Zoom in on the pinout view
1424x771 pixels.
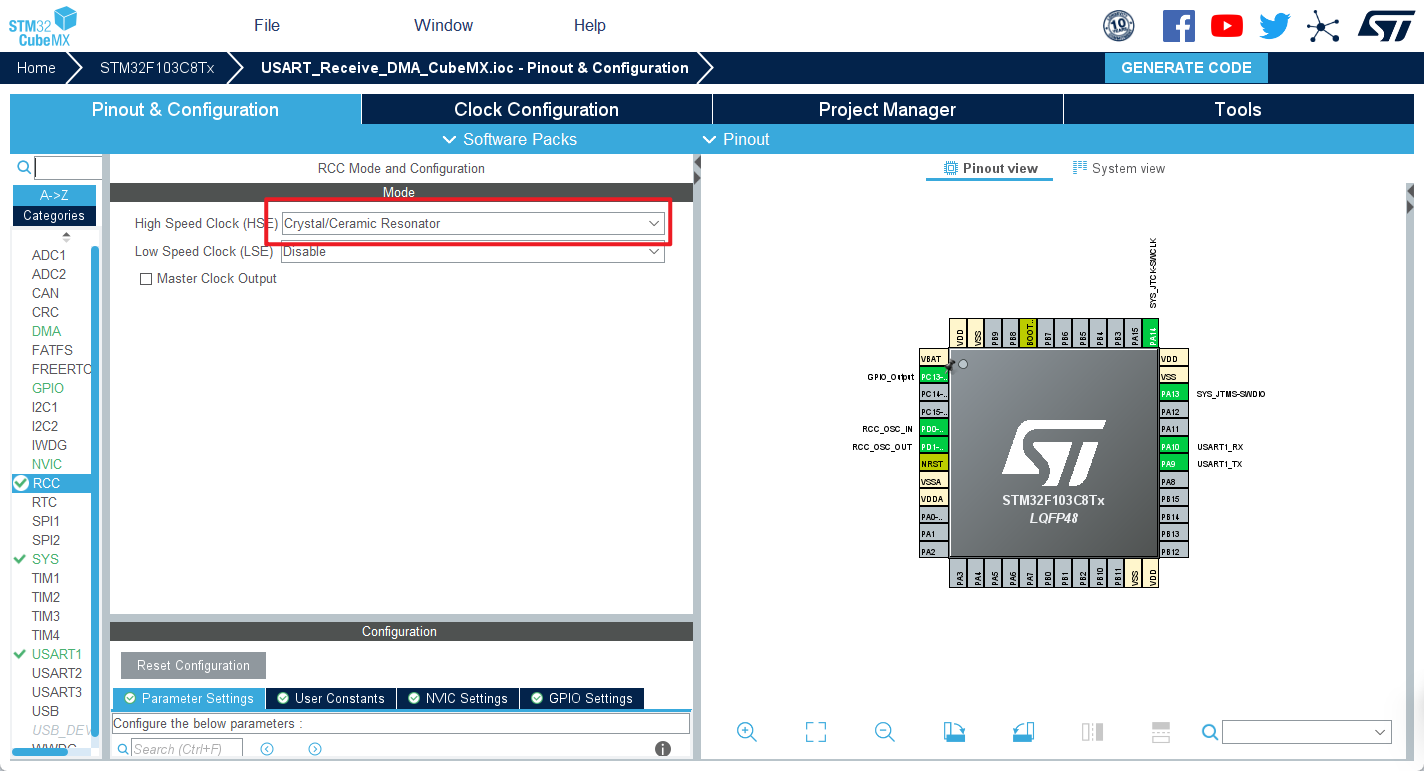point(746,732)
